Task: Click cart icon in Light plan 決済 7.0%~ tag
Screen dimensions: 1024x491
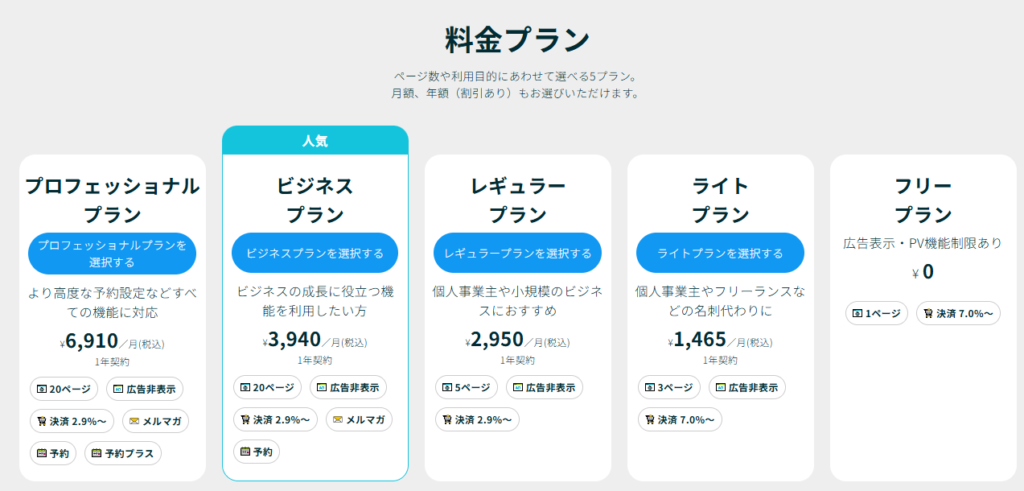Action: point(650,419)
